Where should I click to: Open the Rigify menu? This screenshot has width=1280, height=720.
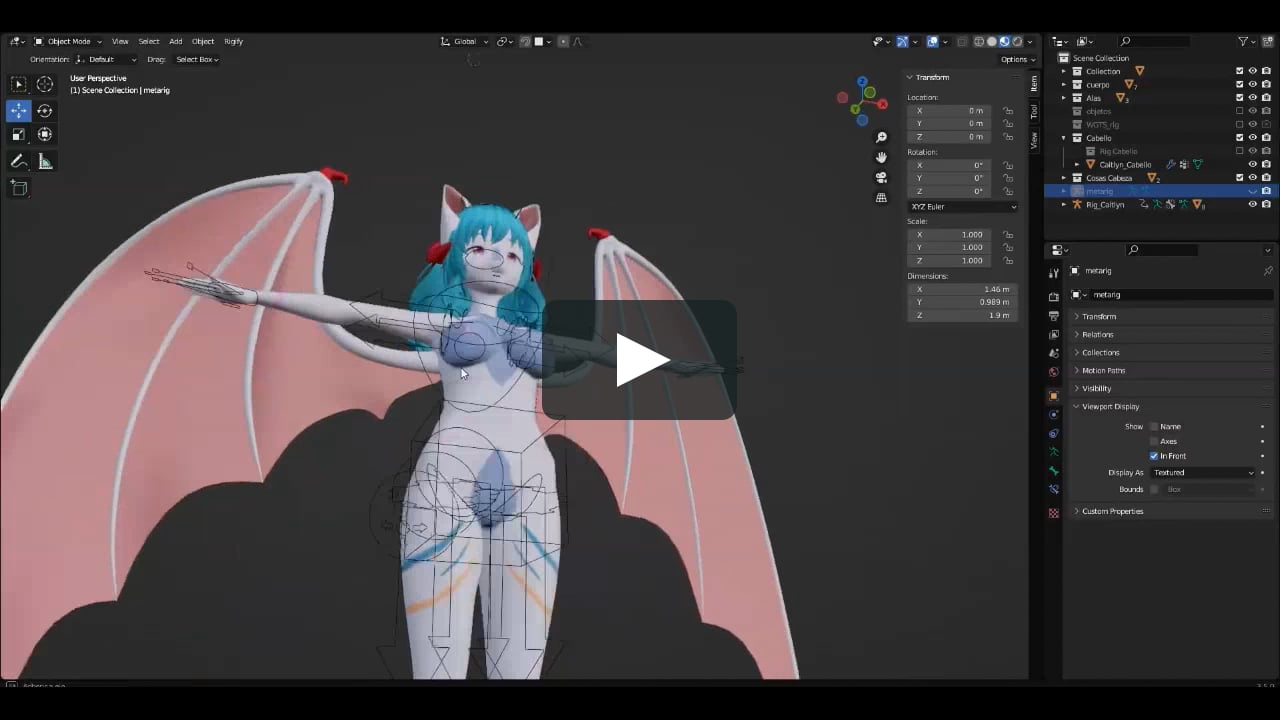pos(233,41)
